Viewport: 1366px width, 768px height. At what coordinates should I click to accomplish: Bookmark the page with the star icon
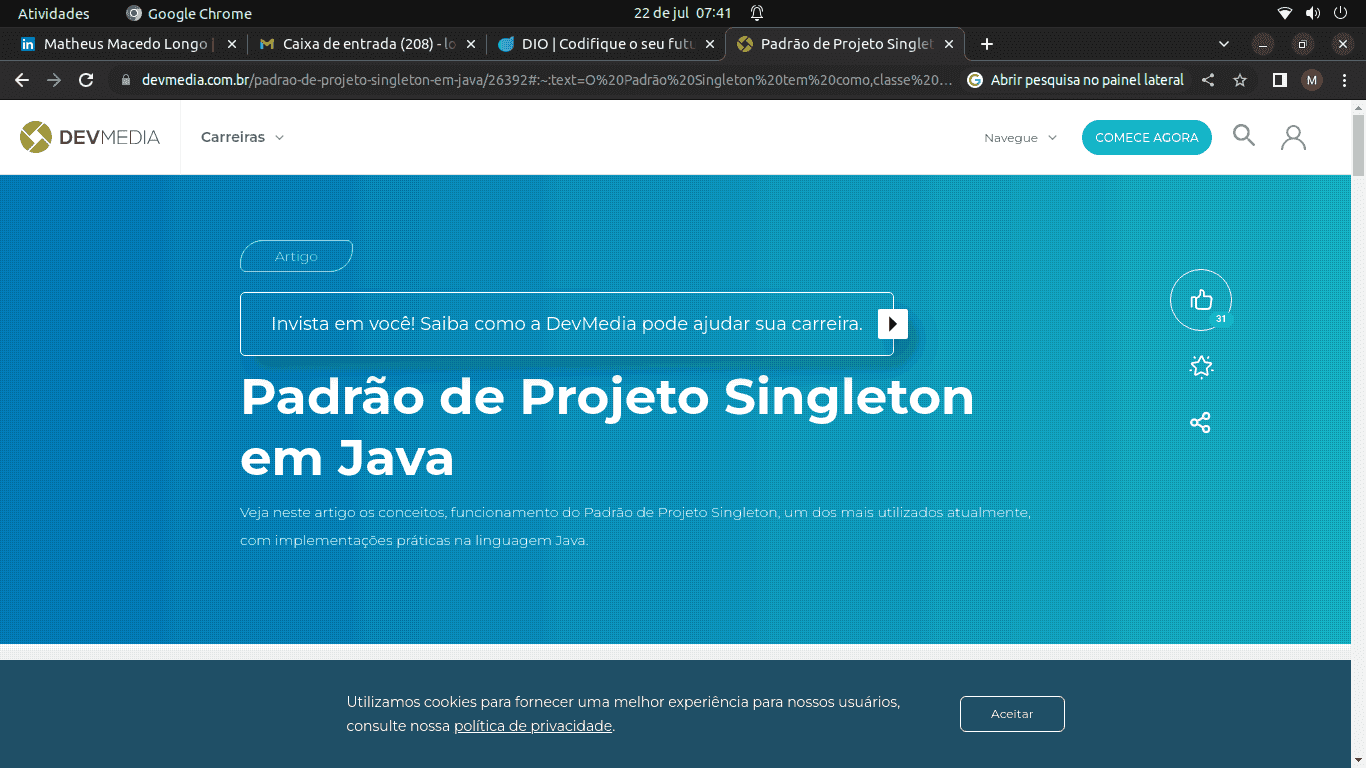coord(1239,80)
